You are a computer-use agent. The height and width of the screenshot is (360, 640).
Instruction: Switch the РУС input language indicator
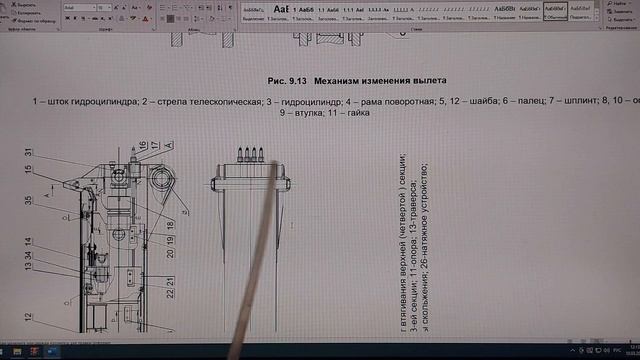pos(617,350)
